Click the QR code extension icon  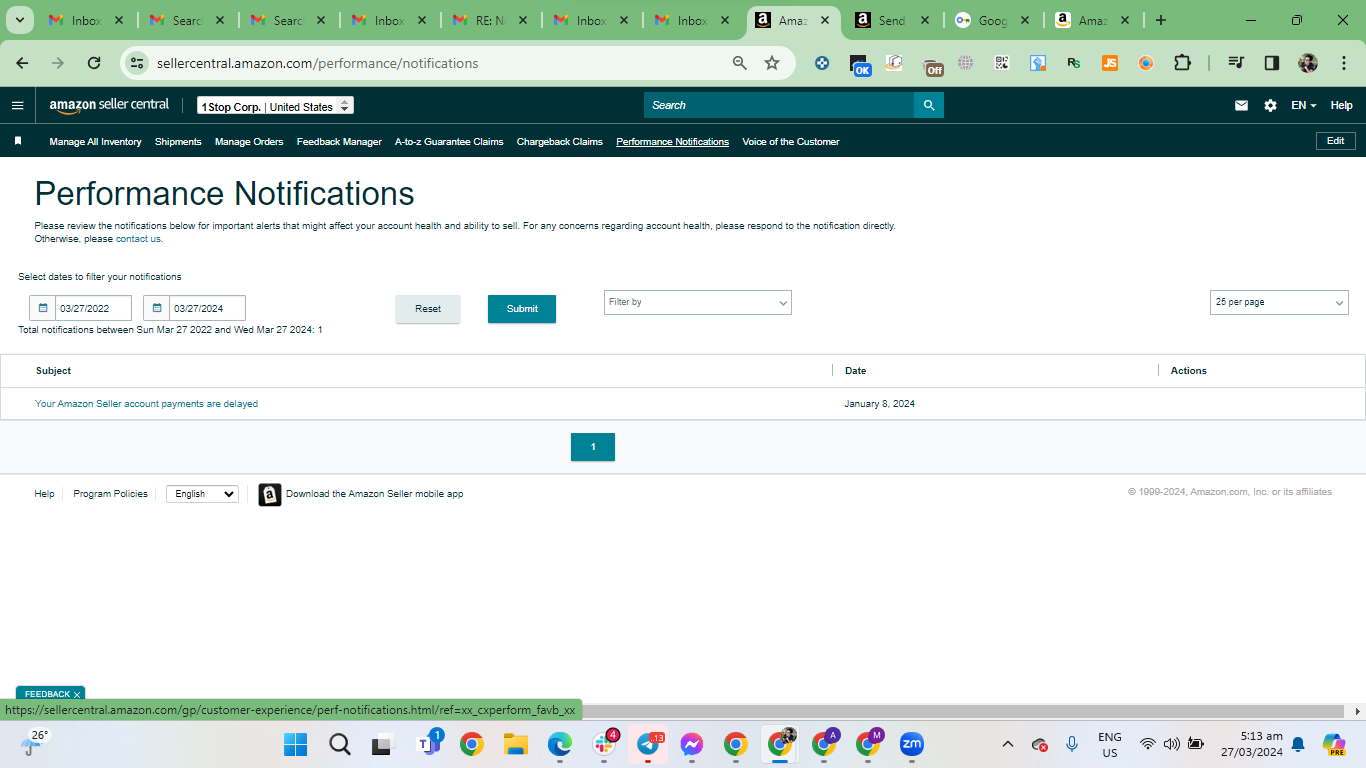[1002, 63]
